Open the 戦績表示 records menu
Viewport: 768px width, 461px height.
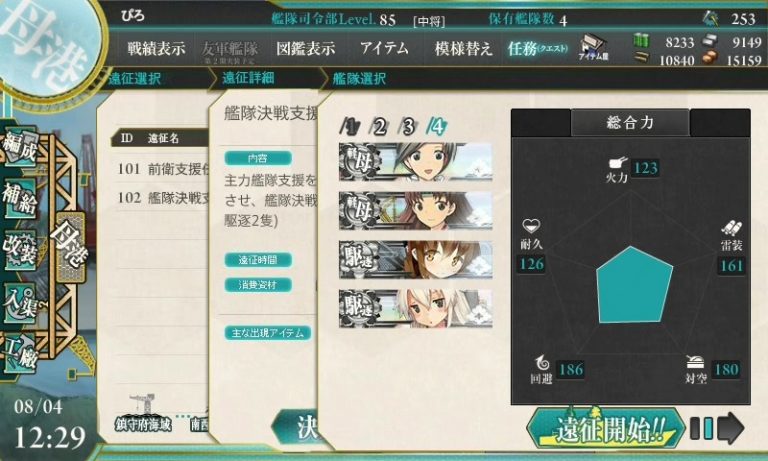click(156, 49)
